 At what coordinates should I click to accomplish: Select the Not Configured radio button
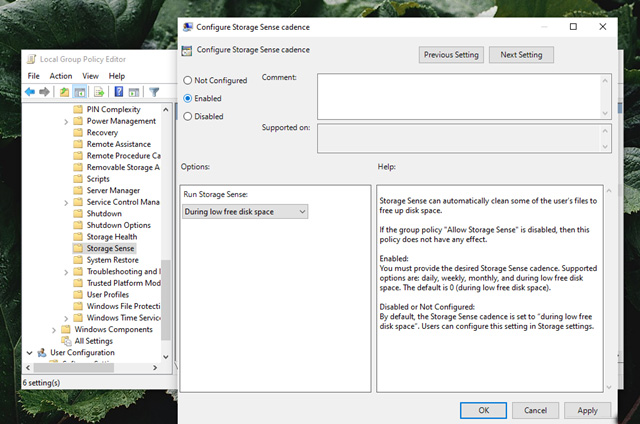tap(187, 80)
